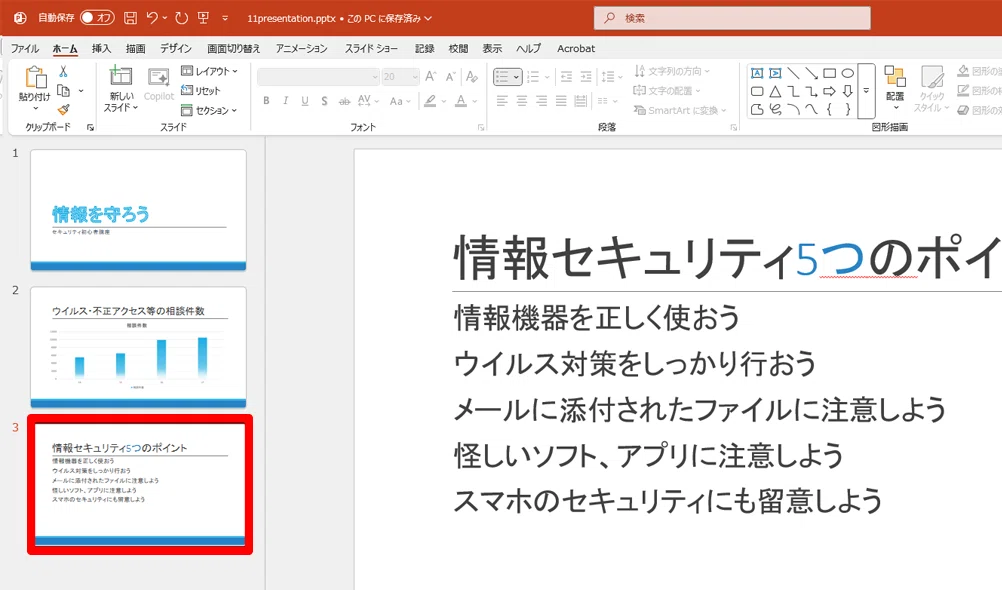The image size is (1002, 590).
Task: Toggle text Shadow formatting
Action: [325, 101]
